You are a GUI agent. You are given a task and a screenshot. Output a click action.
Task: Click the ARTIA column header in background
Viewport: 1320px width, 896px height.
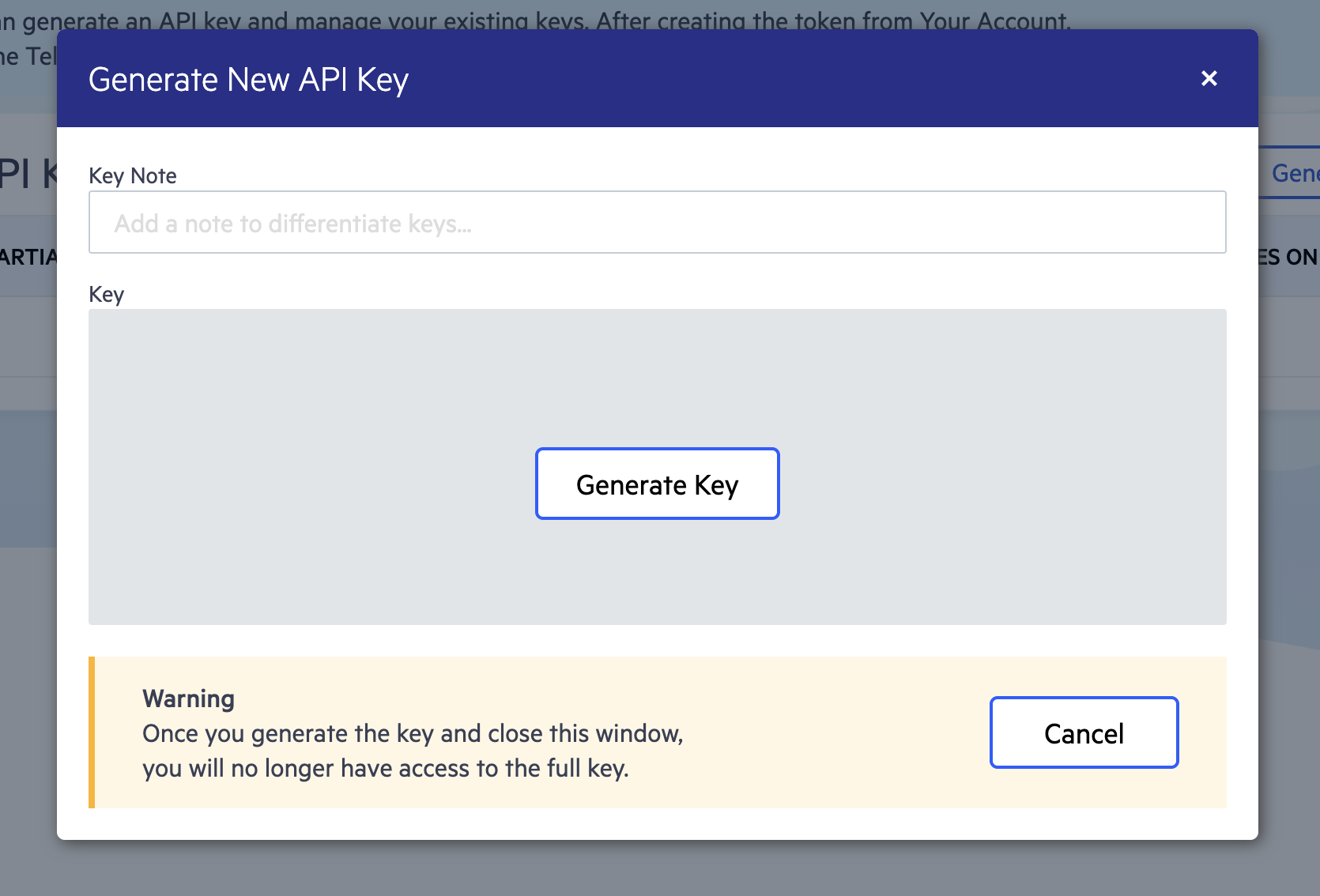coord(29,257)
